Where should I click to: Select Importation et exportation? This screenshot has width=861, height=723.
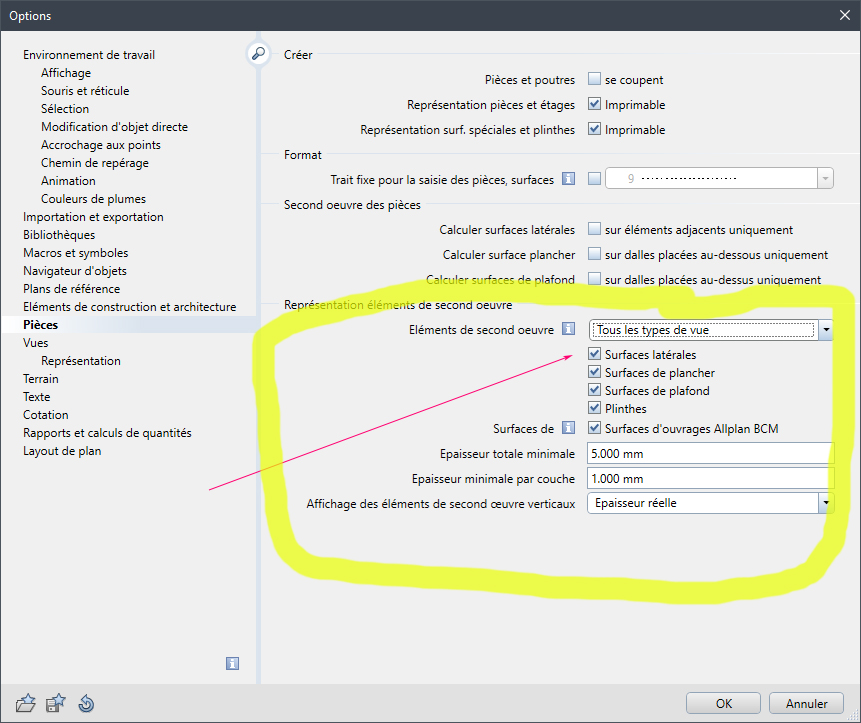coord(93,217)
